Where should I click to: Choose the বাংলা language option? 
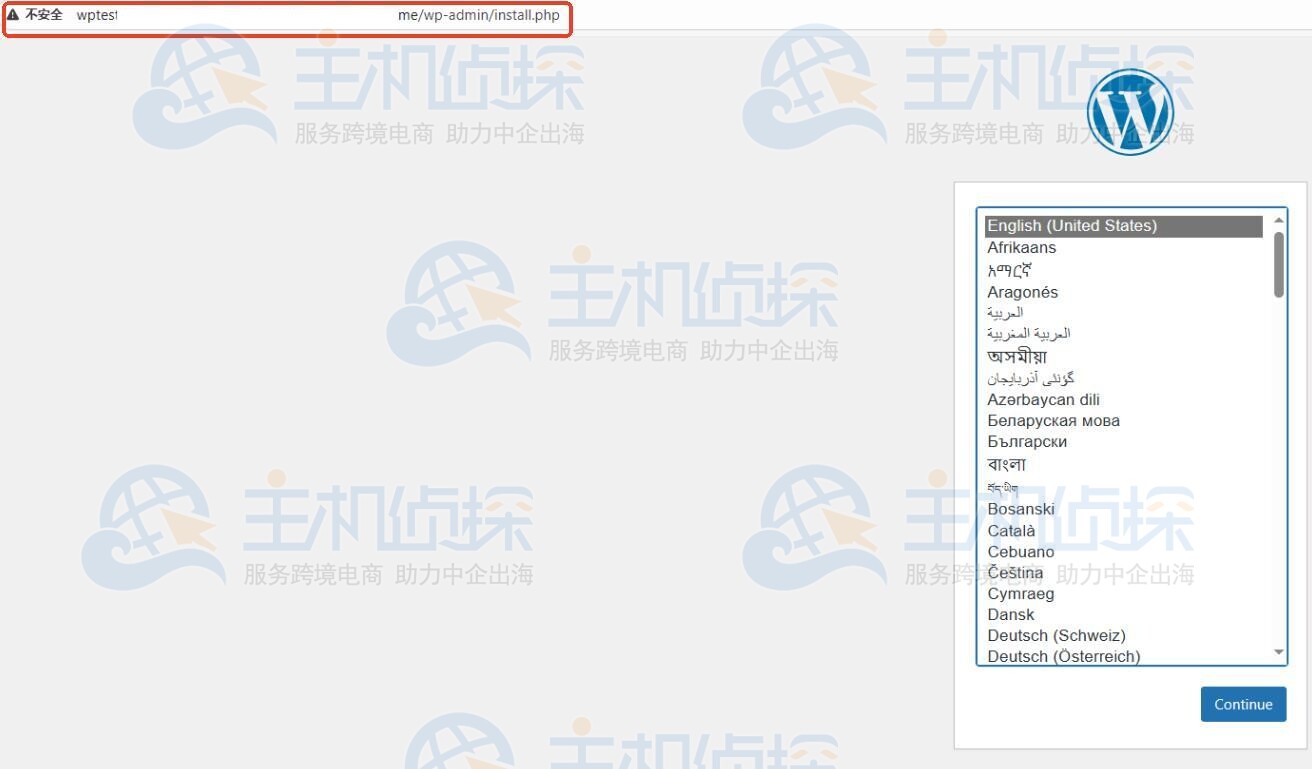(x=1008, y=464)
